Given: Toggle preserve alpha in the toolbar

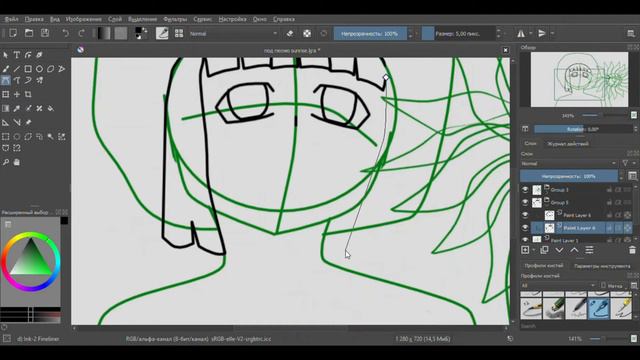Looking at the screenshot, I should (x=307, y=33).
